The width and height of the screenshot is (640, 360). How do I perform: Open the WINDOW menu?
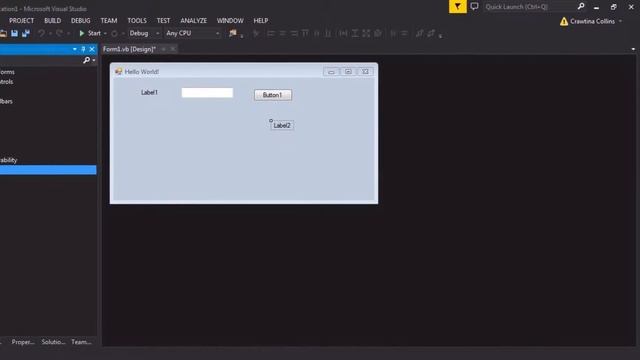(x=230, y=20)
